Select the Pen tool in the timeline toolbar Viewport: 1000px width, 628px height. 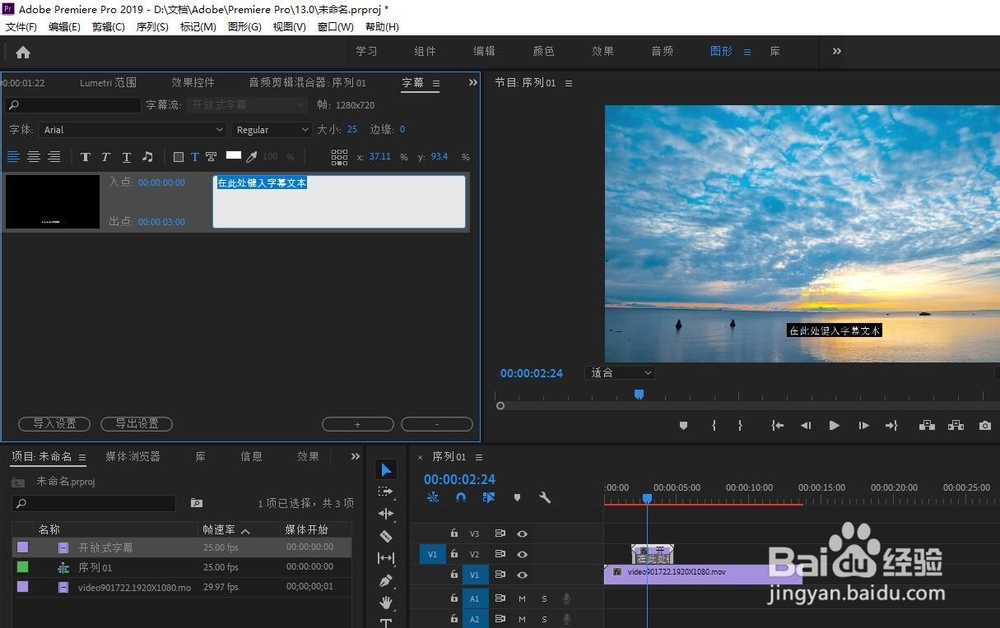pos(387,580)
